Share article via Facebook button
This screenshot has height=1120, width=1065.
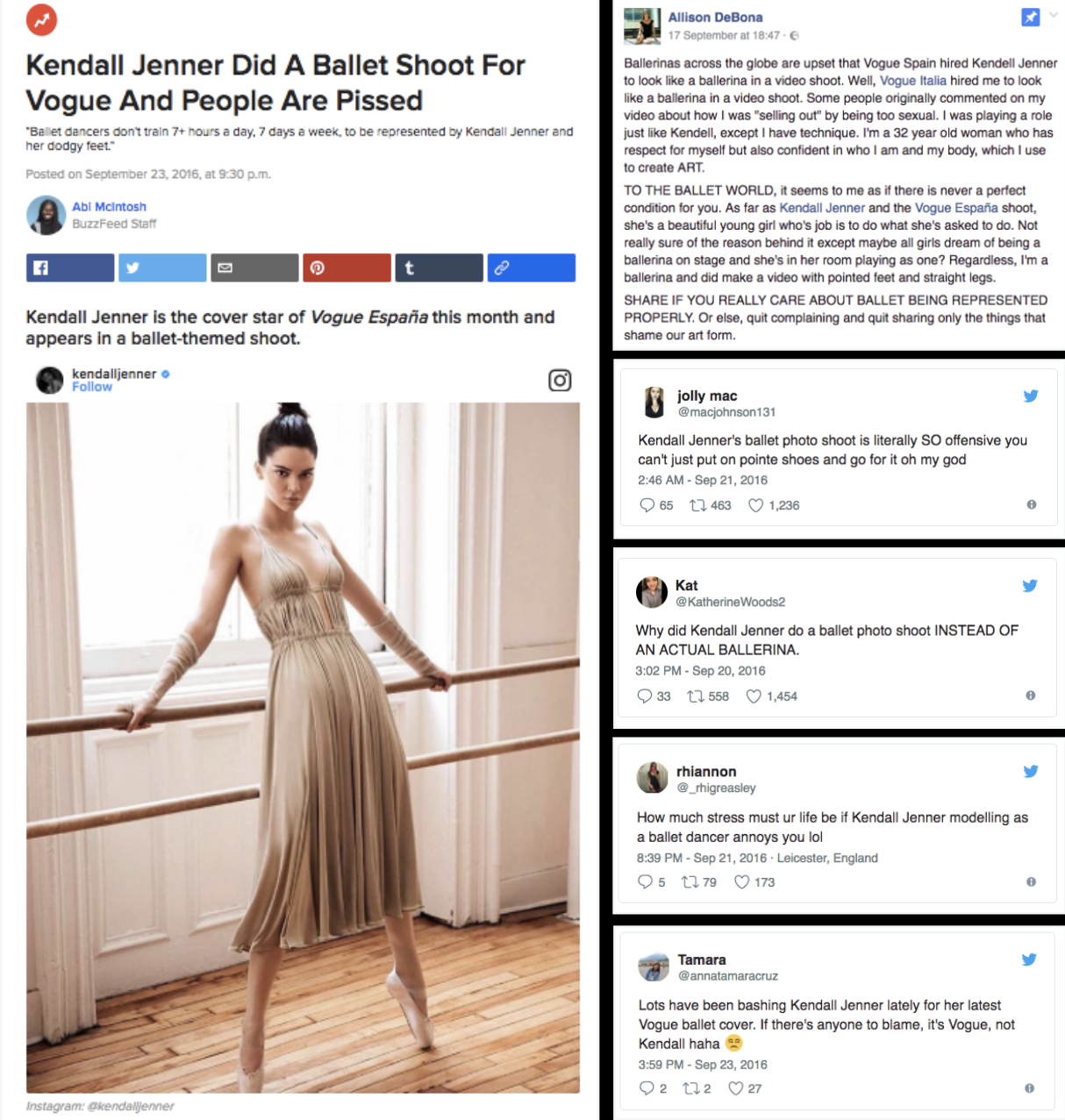tap(70, 268)
